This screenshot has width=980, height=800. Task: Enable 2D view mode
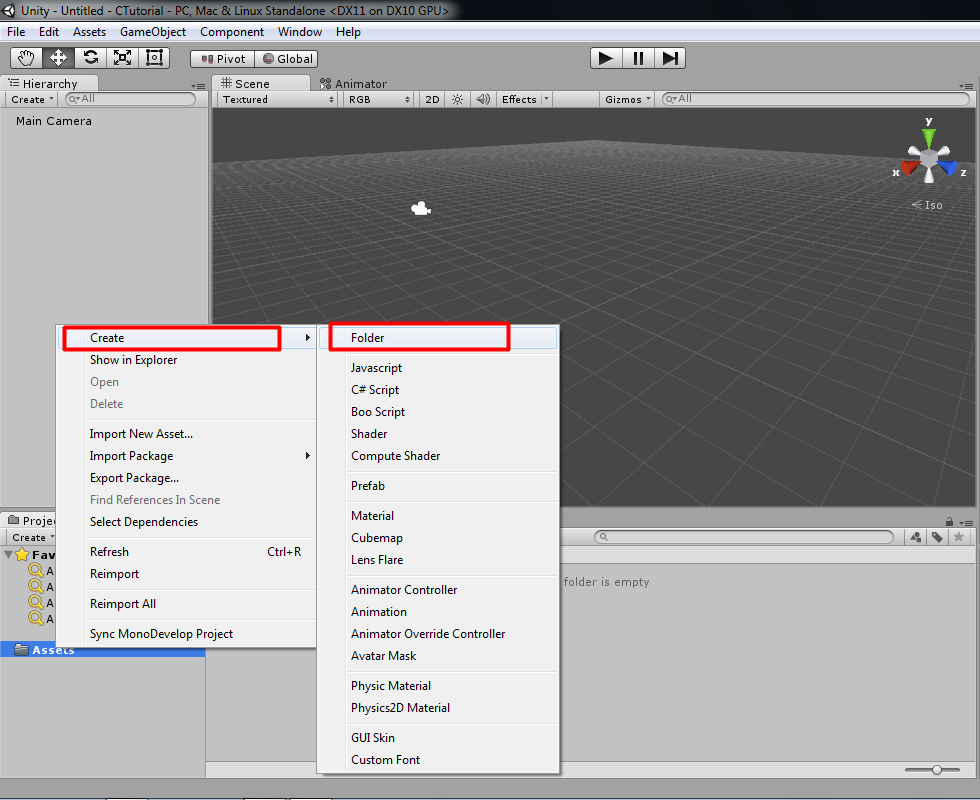click(x=431, y=99)
